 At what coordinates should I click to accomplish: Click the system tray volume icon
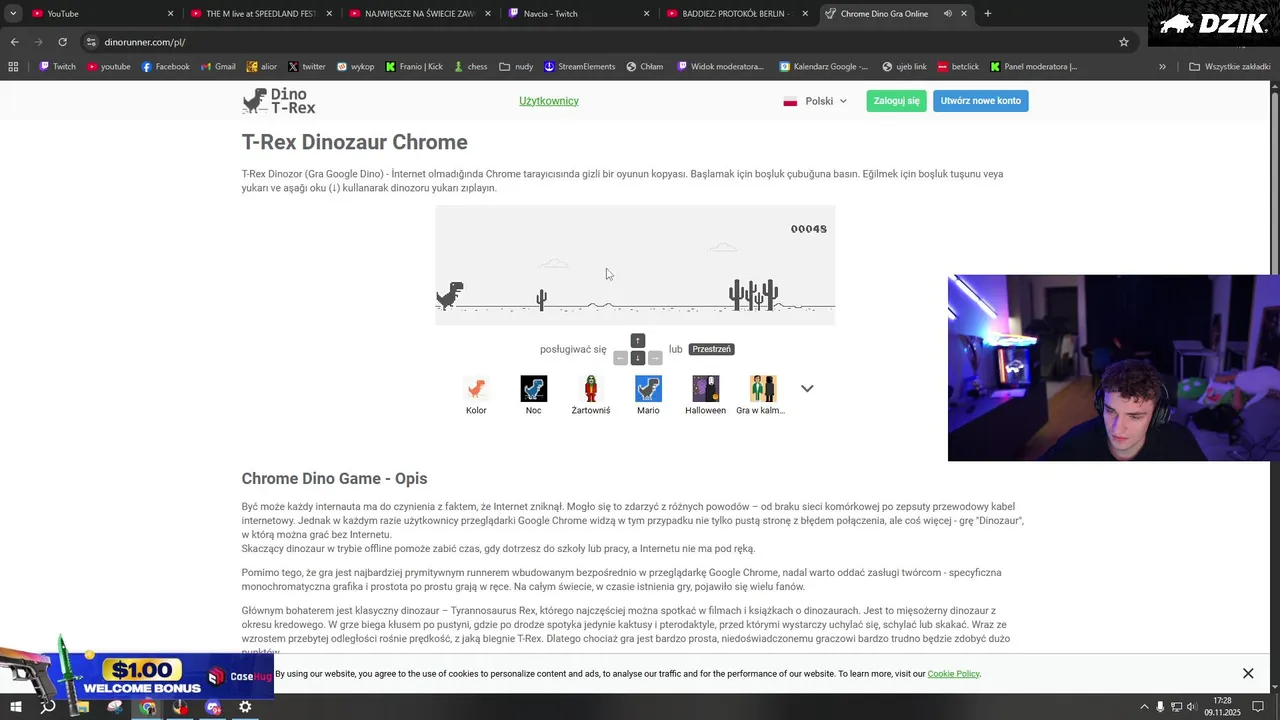[x=1192, y=707]
